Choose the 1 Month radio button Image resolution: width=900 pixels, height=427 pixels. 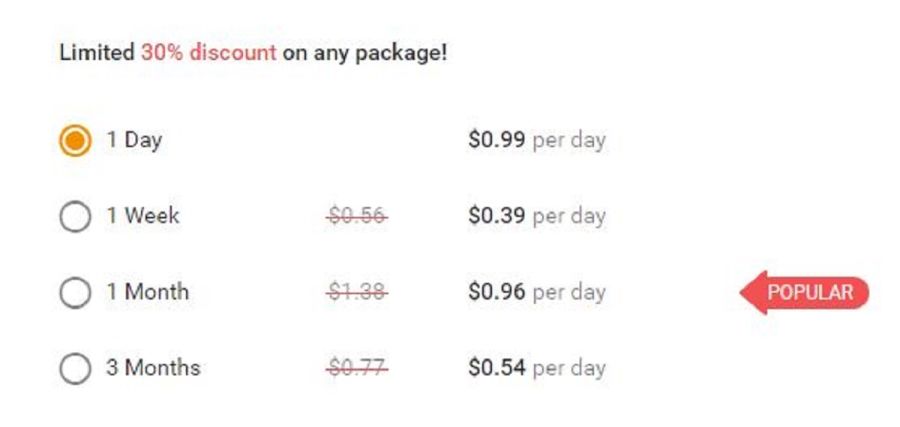[x=75, y=293]
